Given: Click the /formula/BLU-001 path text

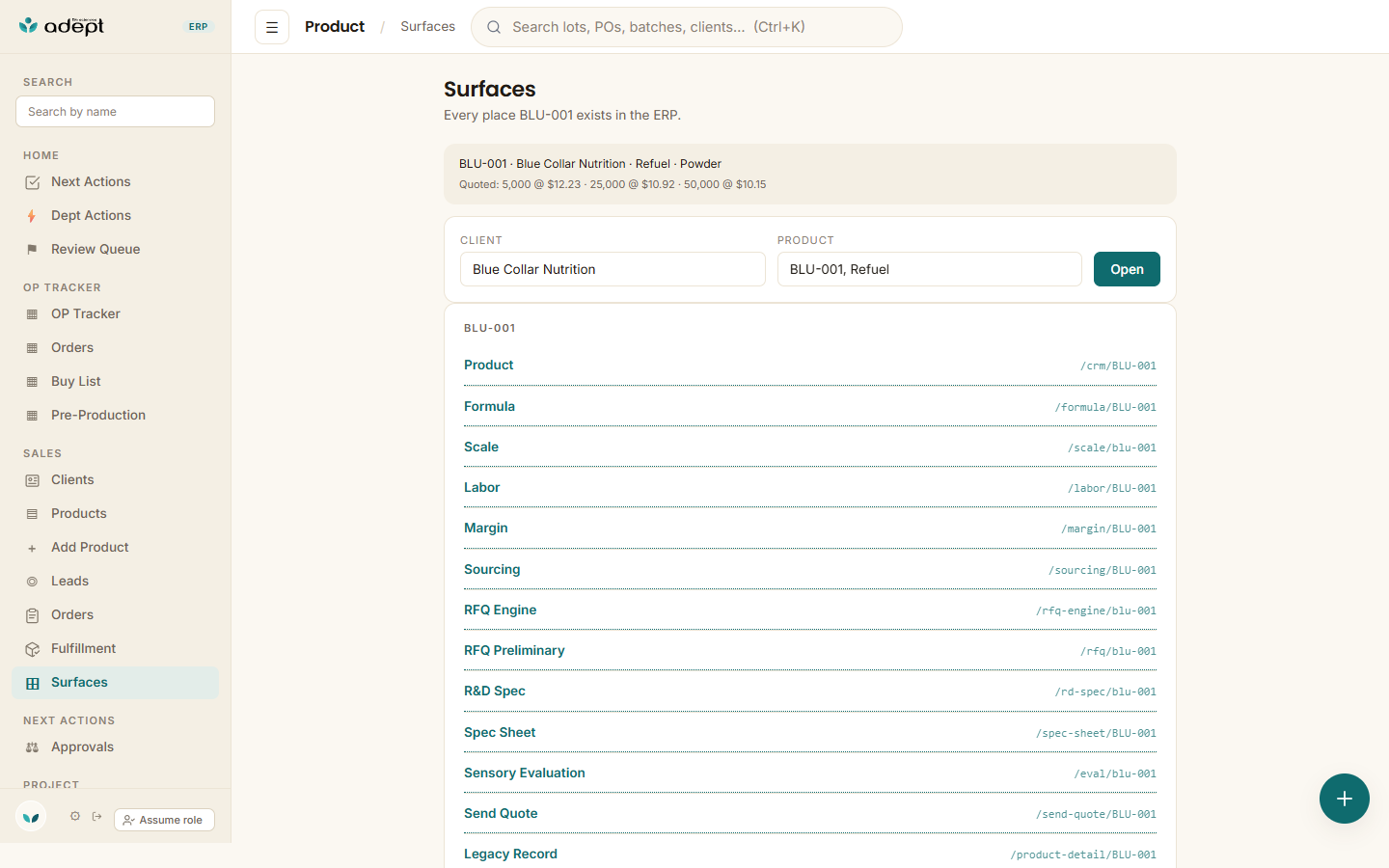Looking at the screenshot, I should click(1105, 407).
